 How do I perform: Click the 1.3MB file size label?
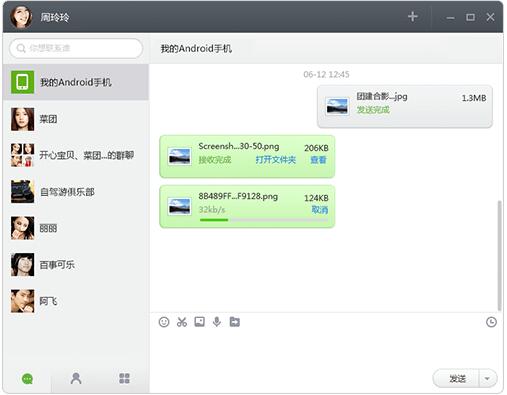tap(474, 98)
